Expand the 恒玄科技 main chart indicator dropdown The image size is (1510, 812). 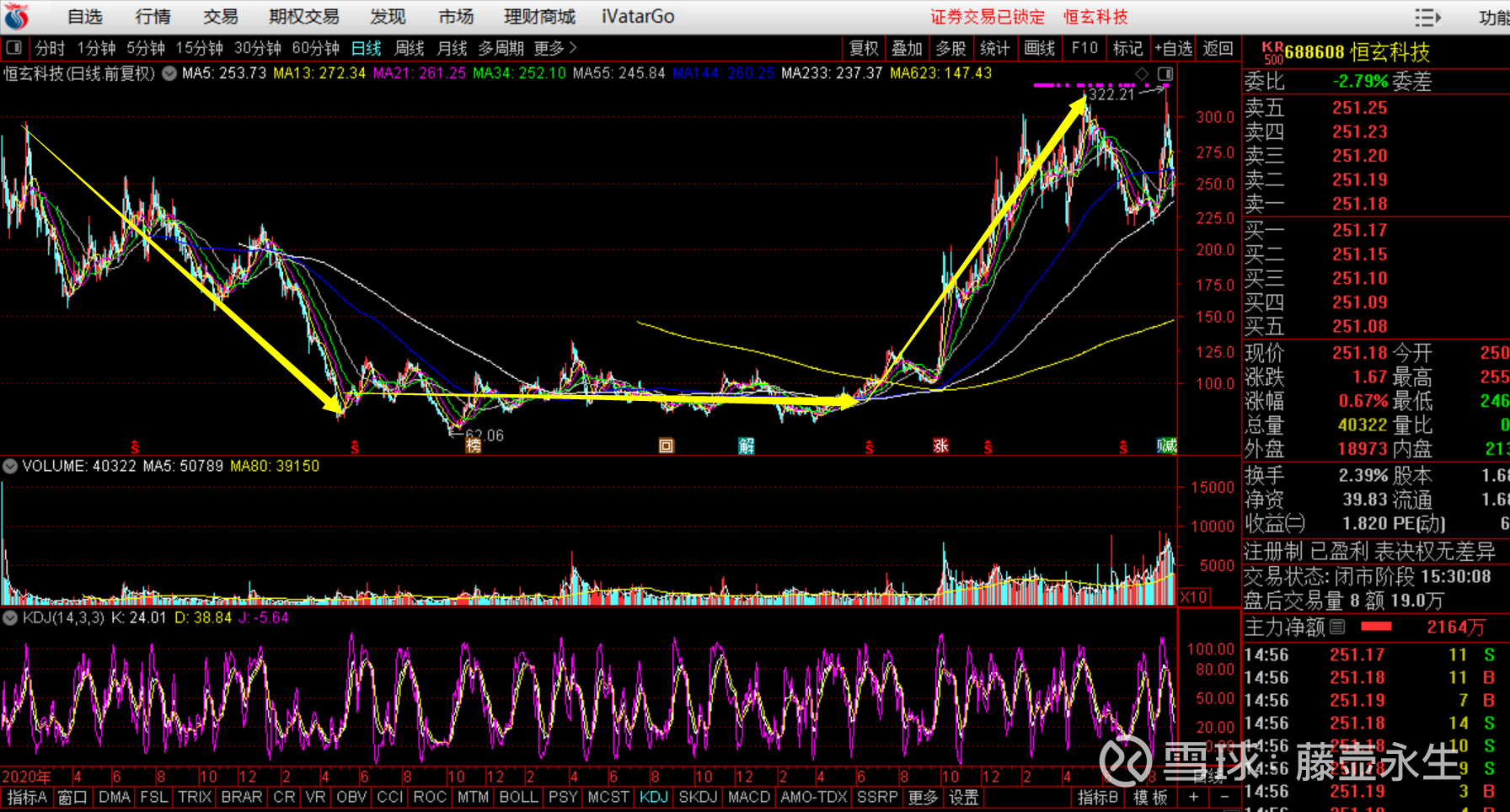(169, 73)
